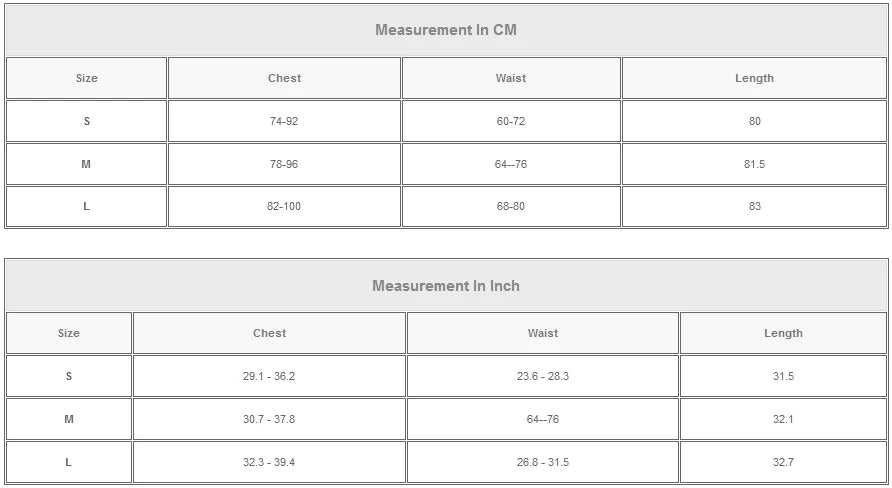Click the 81.5 length cell
This screenshot has height=488, width=892.
click(x=754, y=164)
